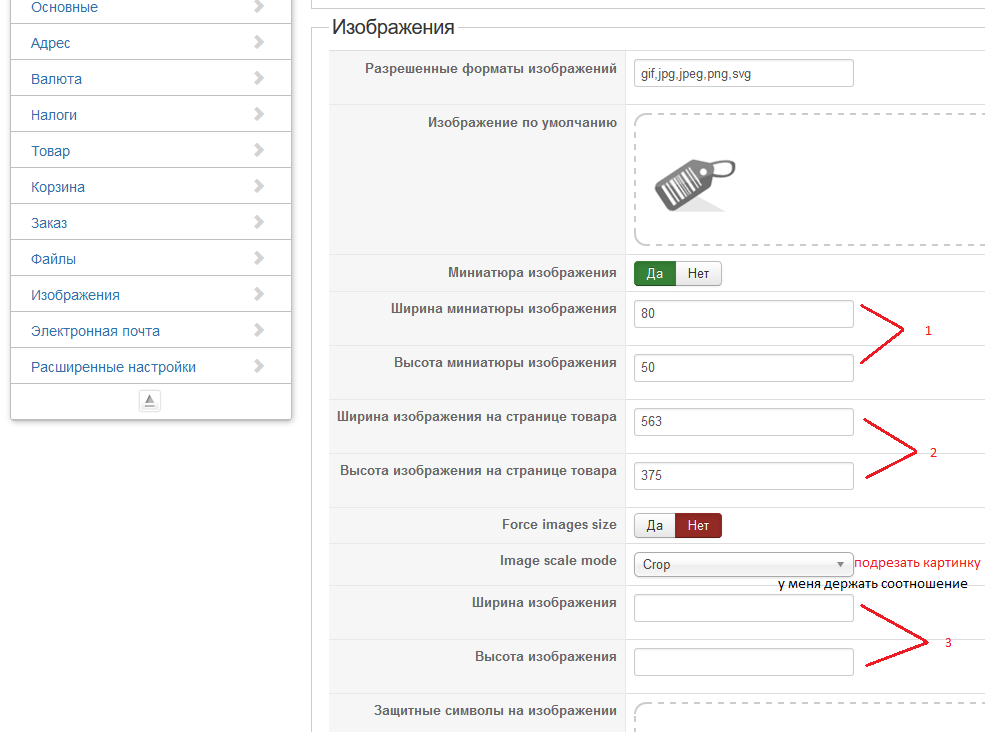Switch Миниатюра изображения to Нет

[x=699, y=274]
